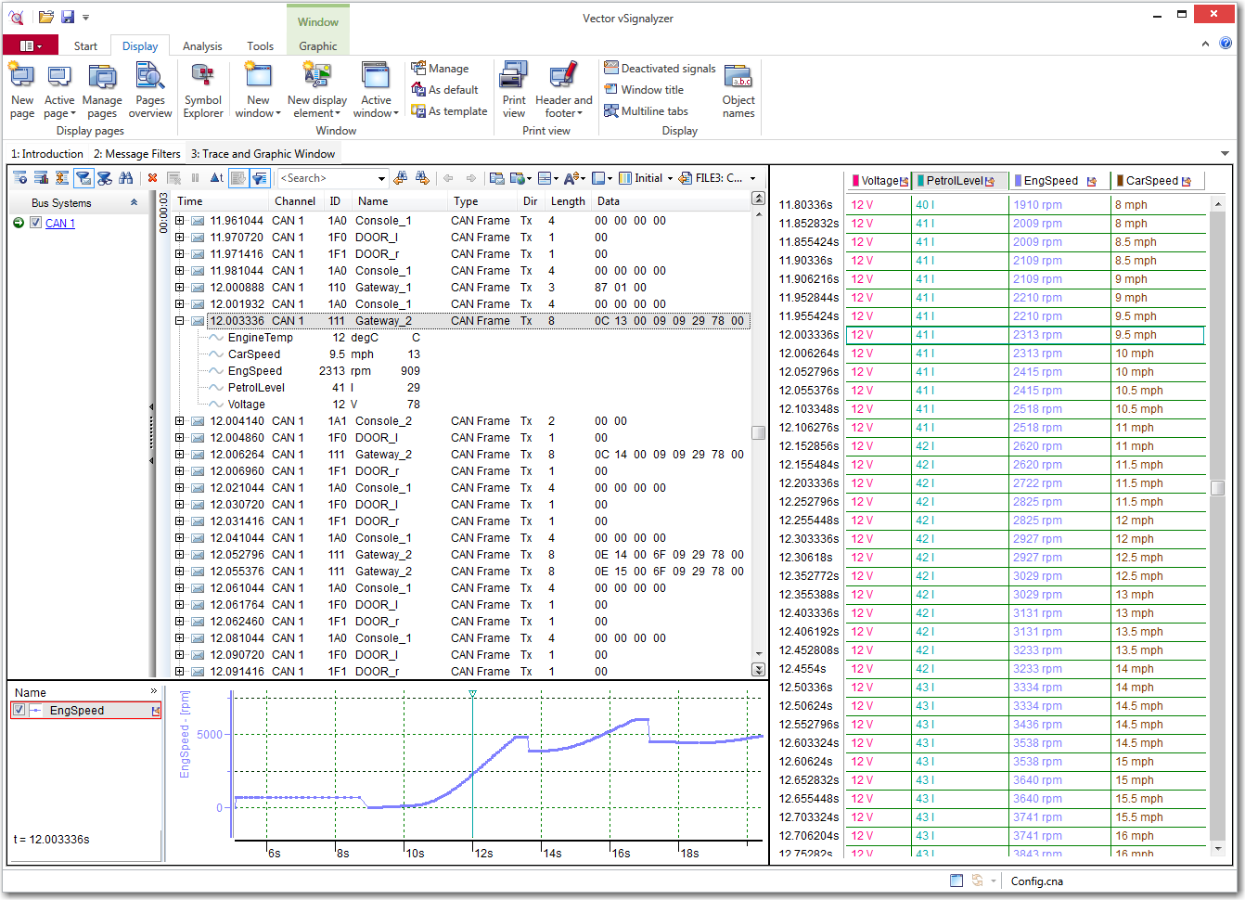Click the red X delete icon in trace toolbar
Viewport: 1245px width, 900px height.
152,178
